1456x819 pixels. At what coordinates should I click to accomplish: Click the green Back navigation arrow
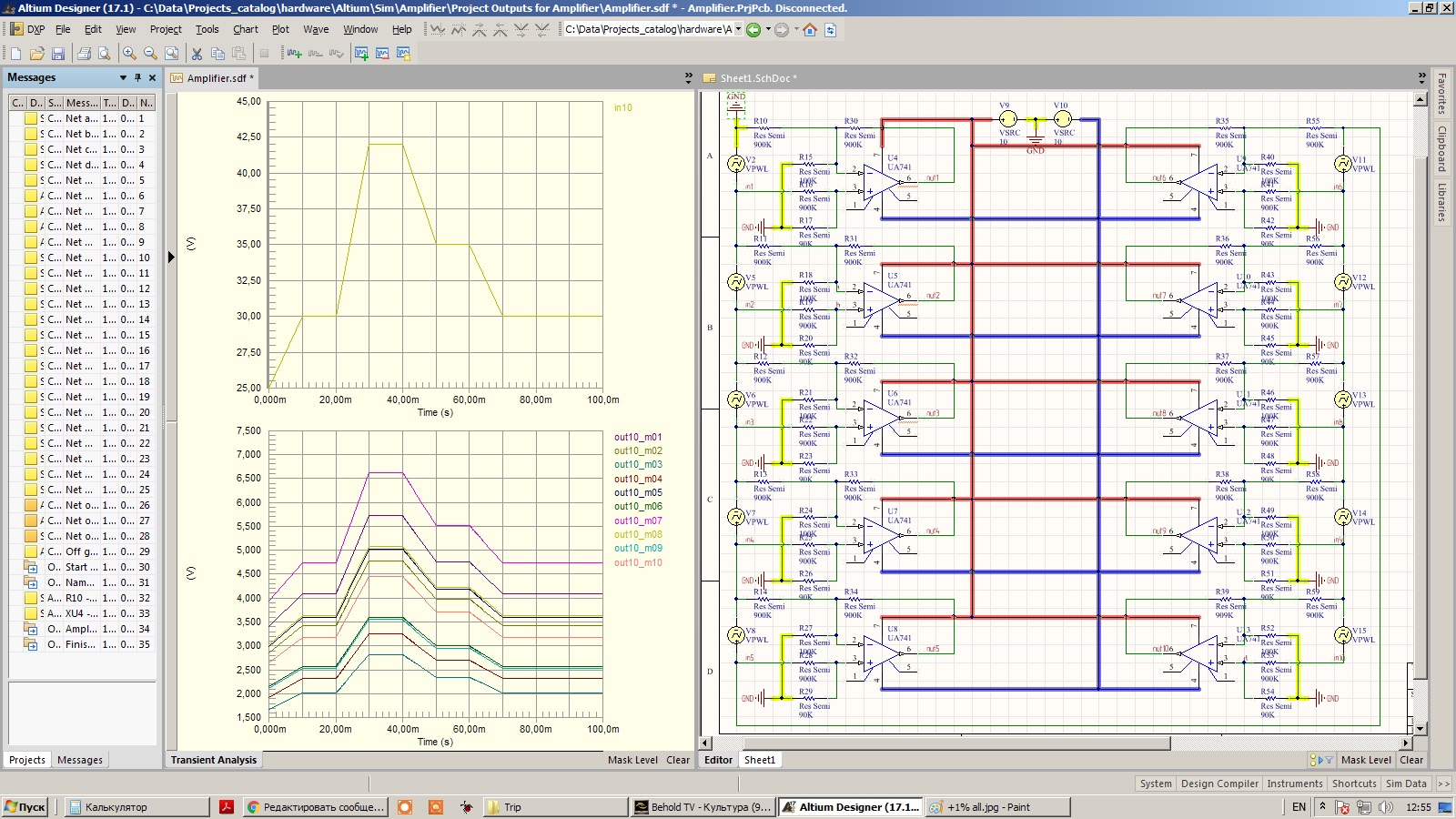[753, 30]
